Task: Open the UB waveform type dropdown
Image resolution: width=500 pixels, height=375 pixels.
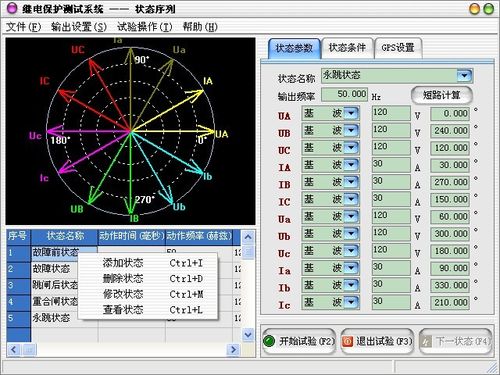Action: [351, 131]
